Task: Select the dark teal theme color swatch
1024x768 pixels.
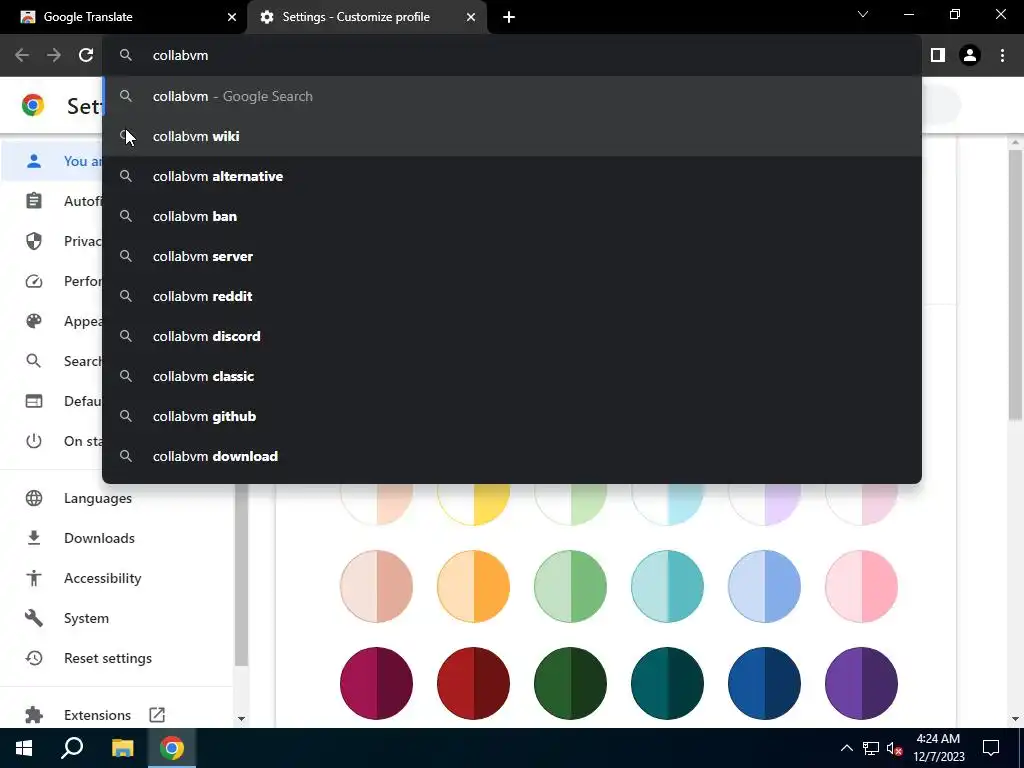Action: 667,683
